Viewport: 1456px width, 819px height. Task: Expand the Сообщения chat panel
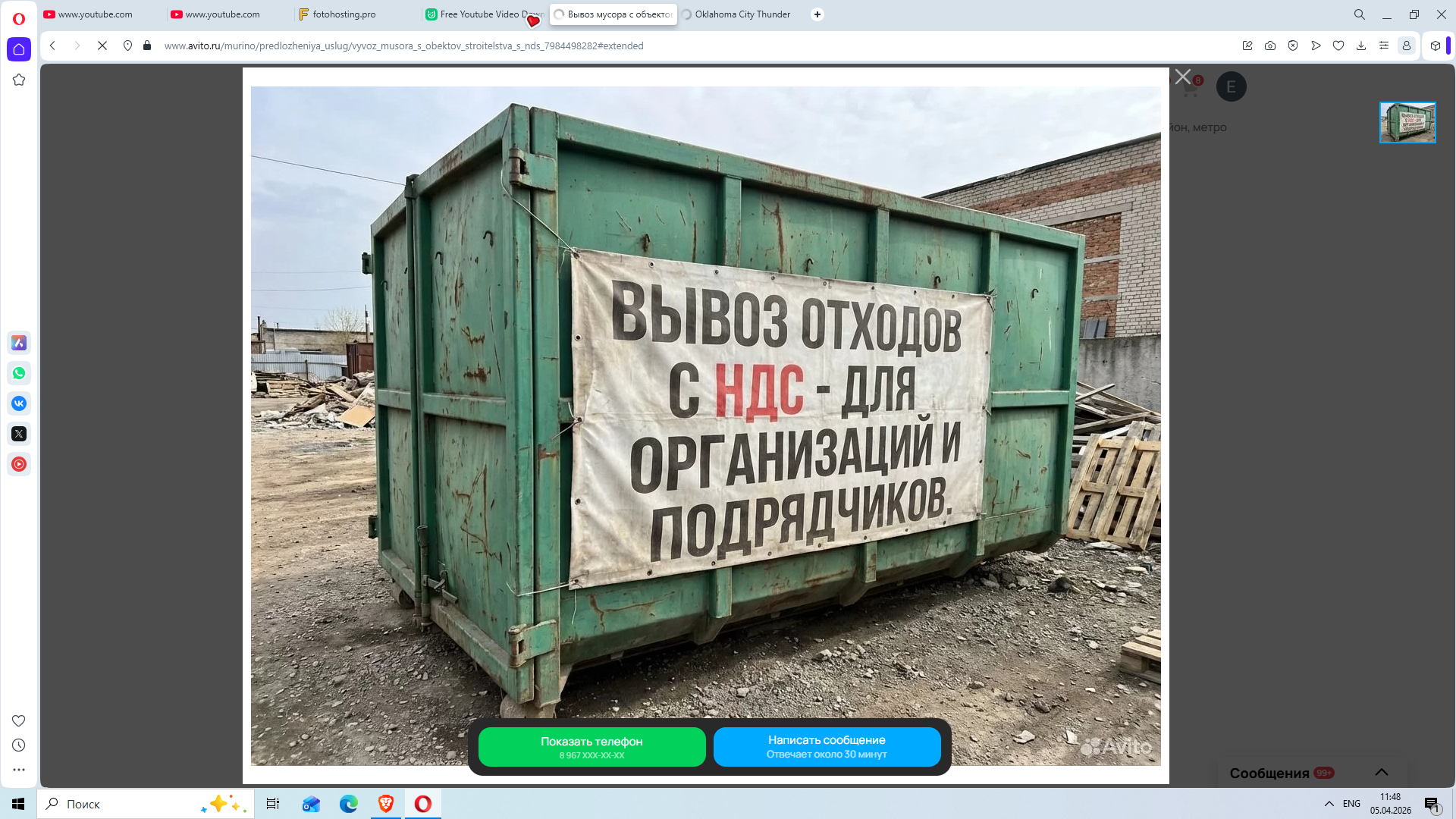coord(1381,773)
